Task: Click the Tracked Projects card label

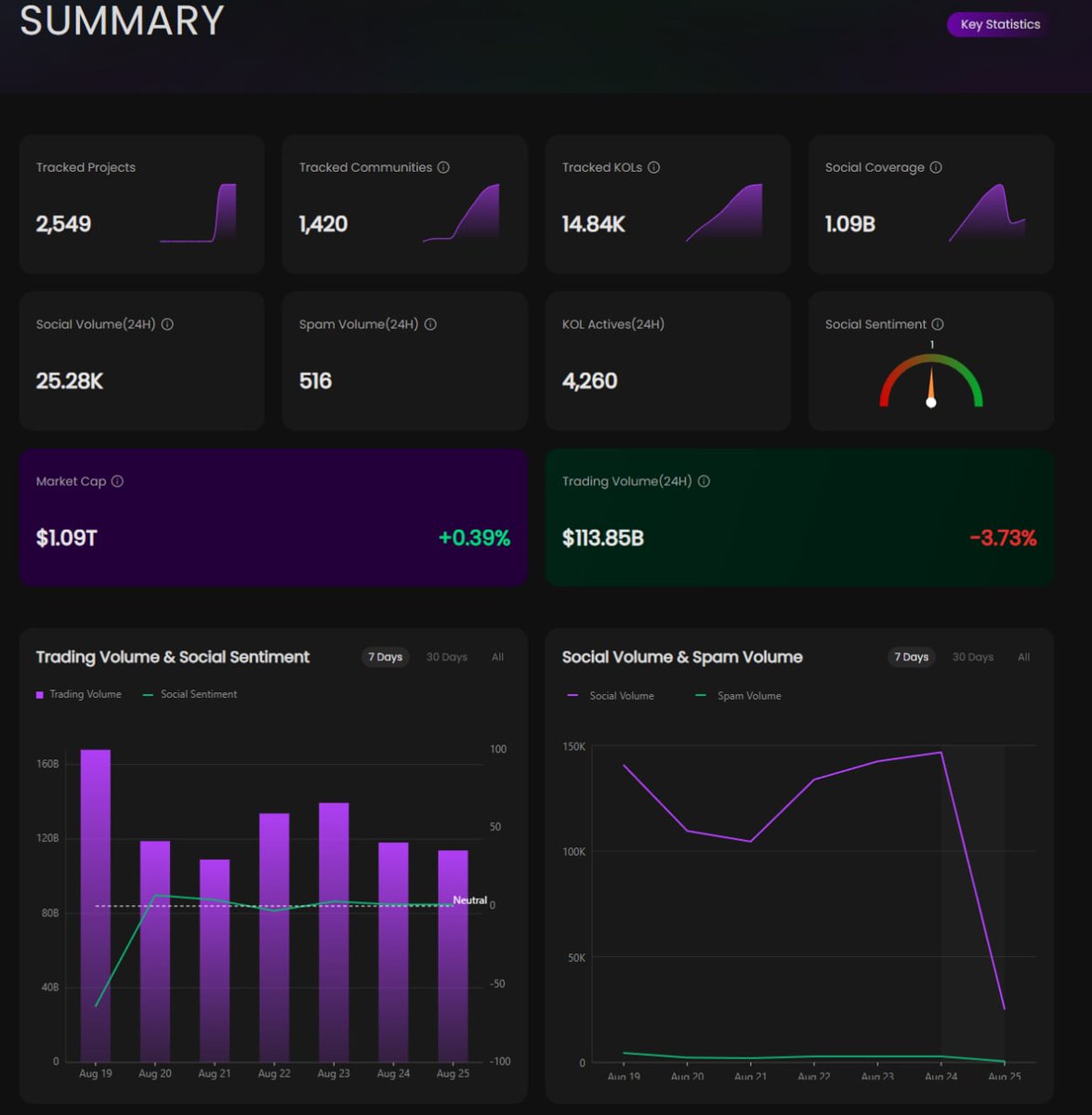Action: click(86, 167)
